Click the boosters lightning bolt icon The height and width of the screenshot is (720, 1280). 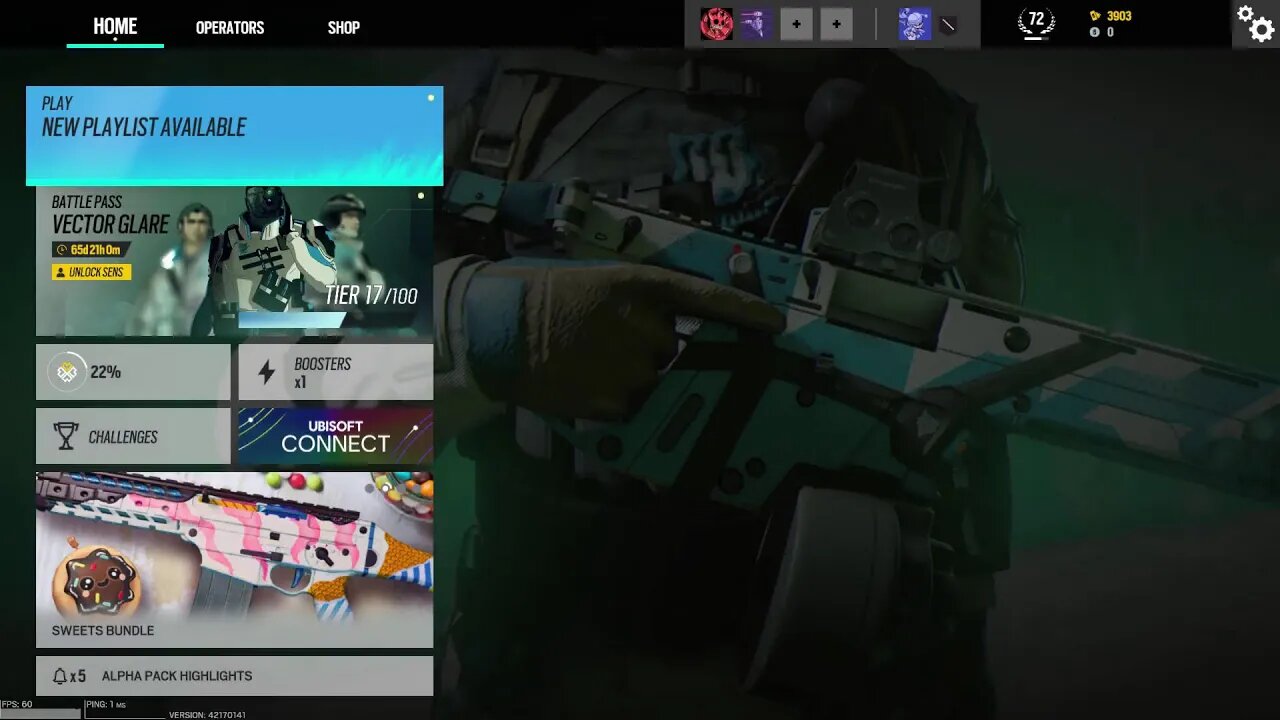coord(266,372)
